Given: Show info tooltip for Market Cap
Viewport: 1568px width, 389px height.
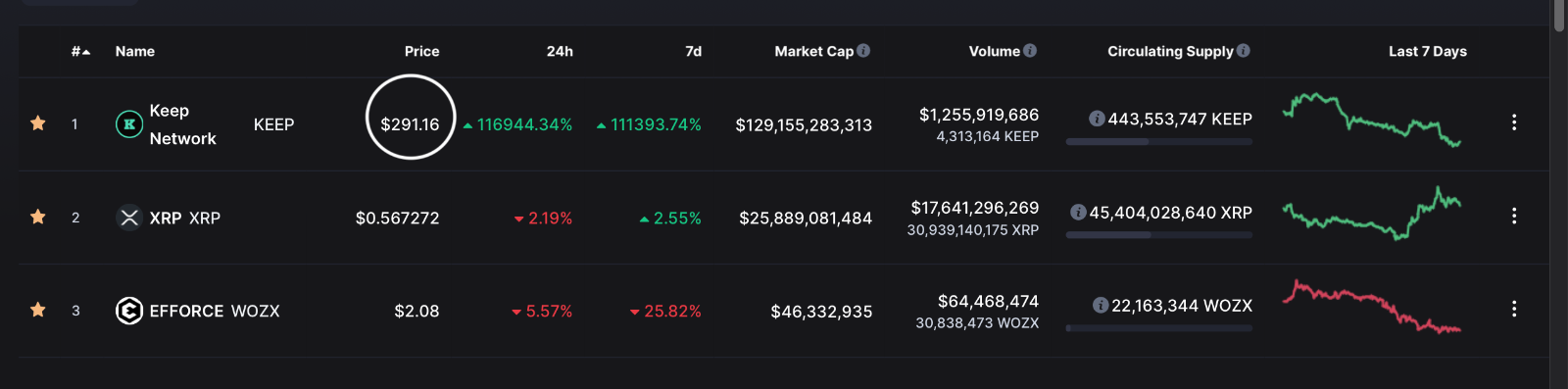Looking at the screenshot, I should [863, 51].
